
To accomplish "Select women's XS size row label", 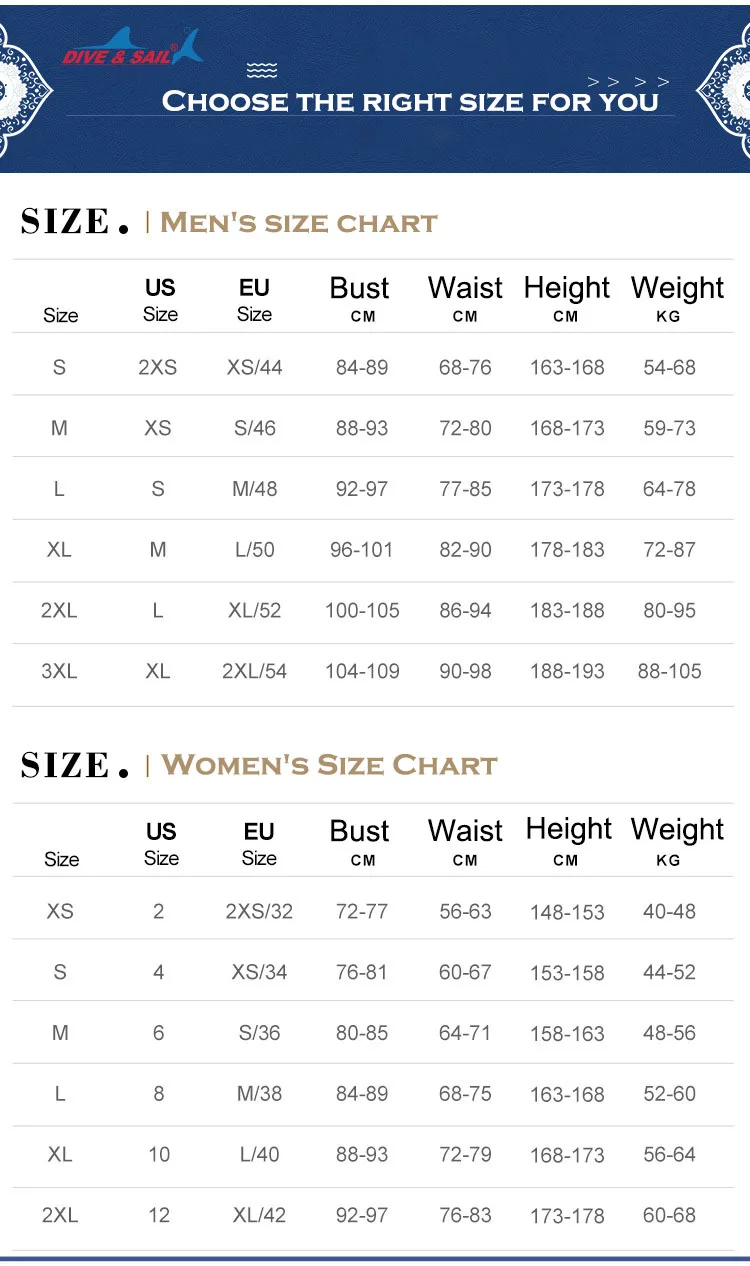I will (60, 911).
